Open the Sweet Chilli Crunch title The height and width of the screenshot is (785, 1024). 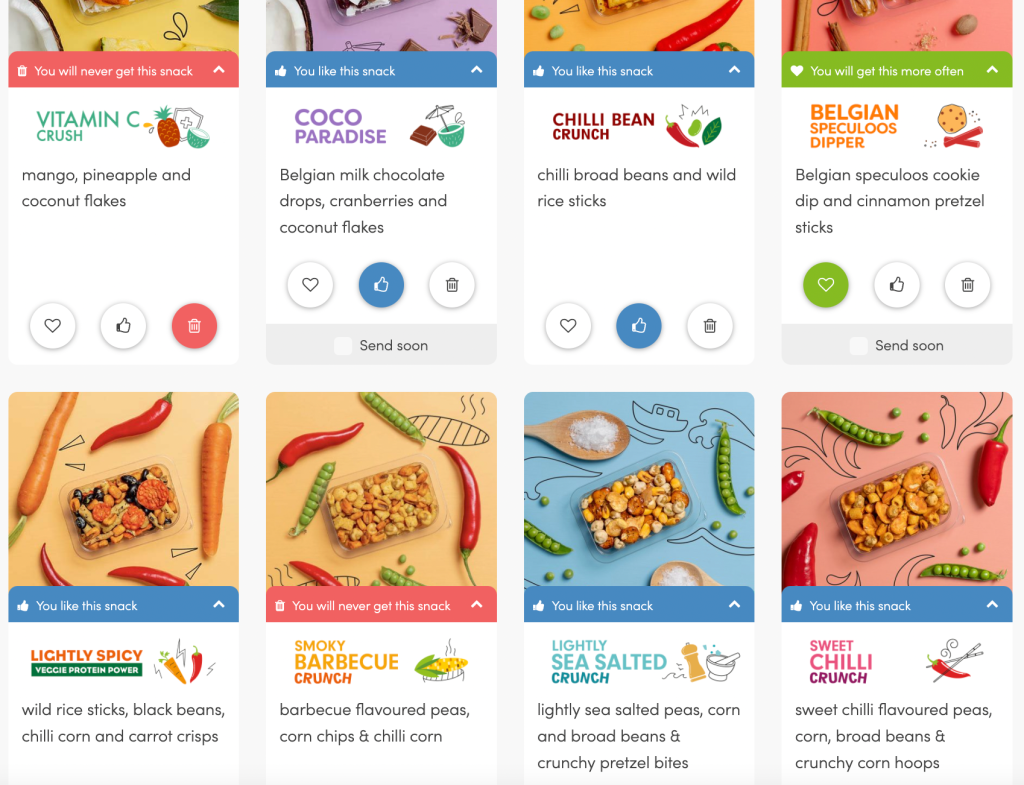coord(841,662)
